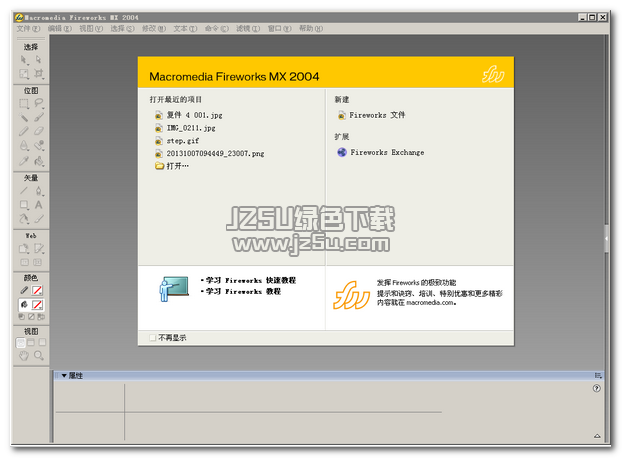
Task: Click the Hide slices and hotspots icon
Action: pyautogui.click(x=24, y=262)
